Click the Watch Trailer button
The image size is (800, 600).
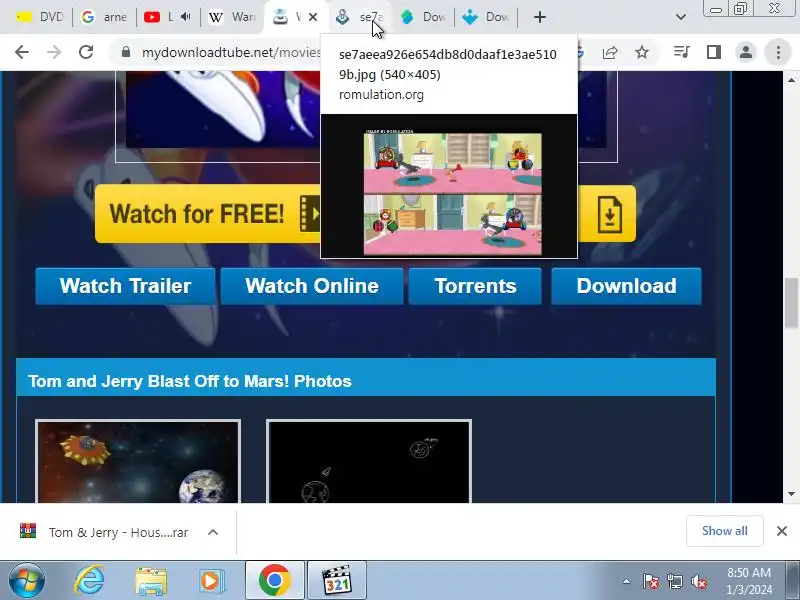(x=125, y=286)
